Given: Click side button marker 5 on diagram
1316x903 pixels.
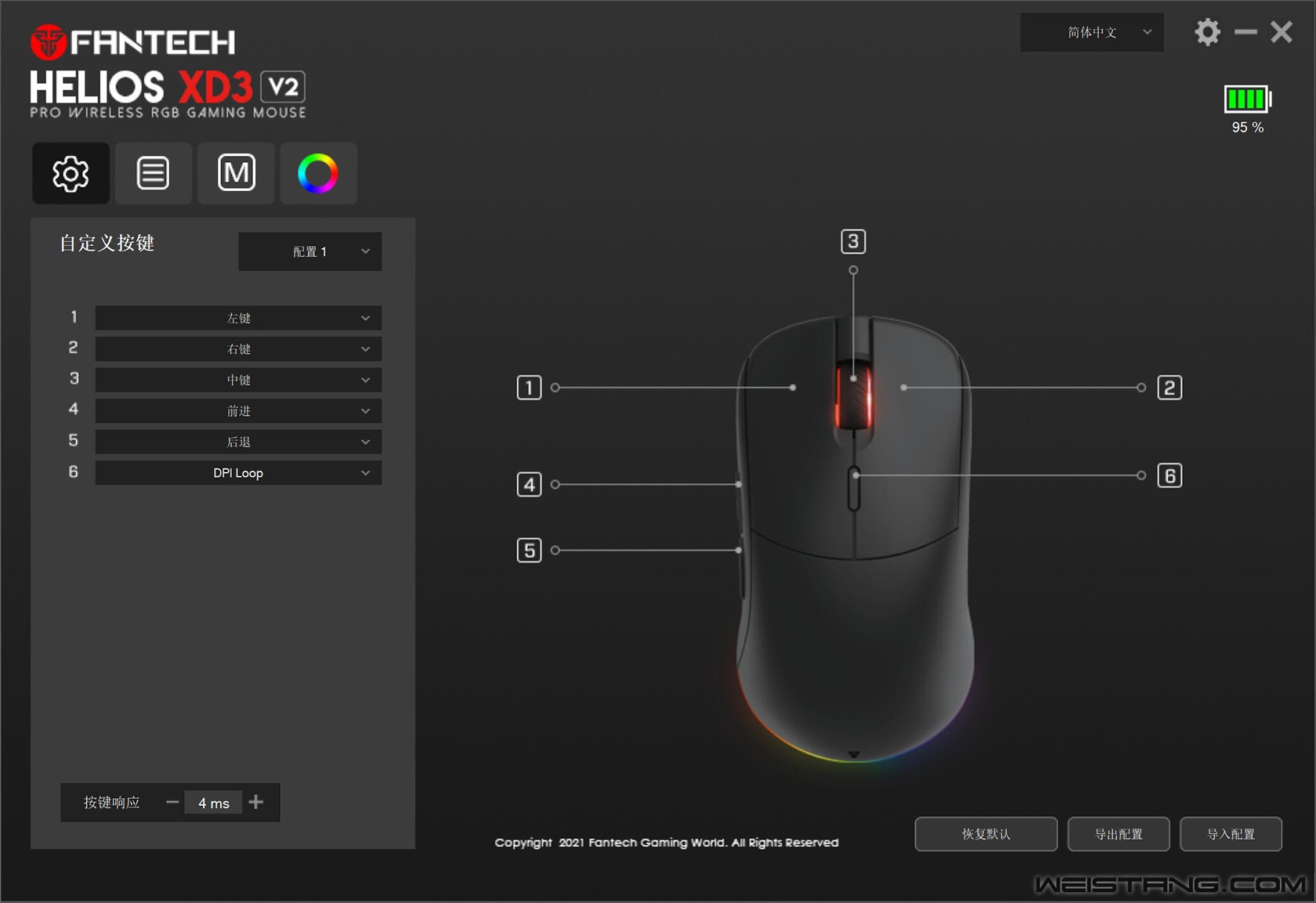Looking at the screenshot, I should 529,551.
